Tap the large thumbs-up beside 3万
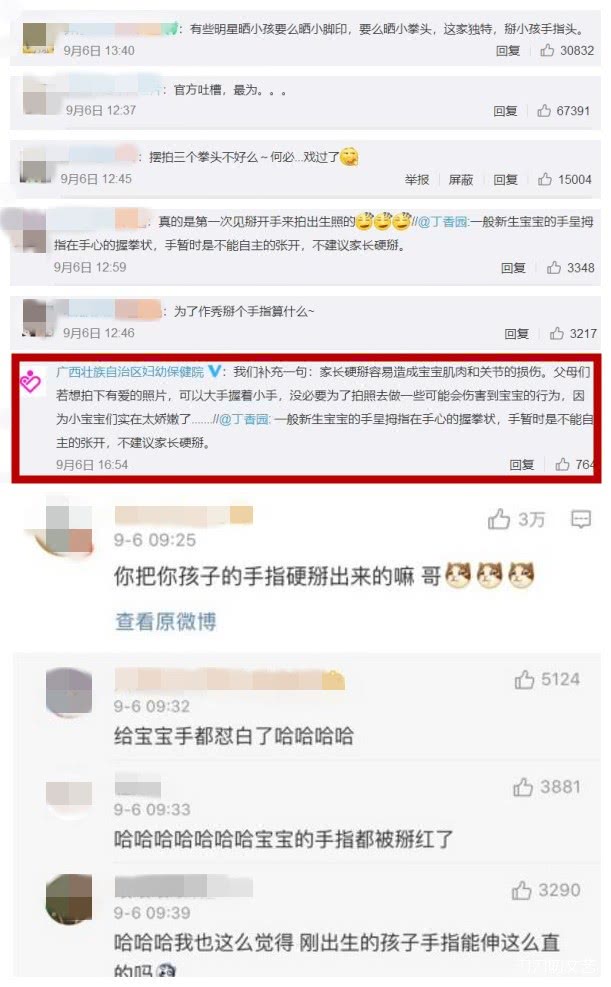The height and width of the screenshot is (987, 611). click(x=499, y=519)
